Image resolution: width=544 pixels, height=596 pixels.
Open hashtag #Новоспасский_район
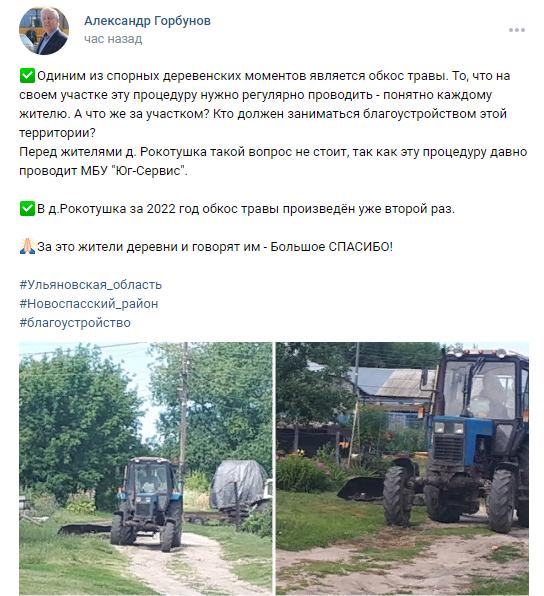(x=89, y=304)
